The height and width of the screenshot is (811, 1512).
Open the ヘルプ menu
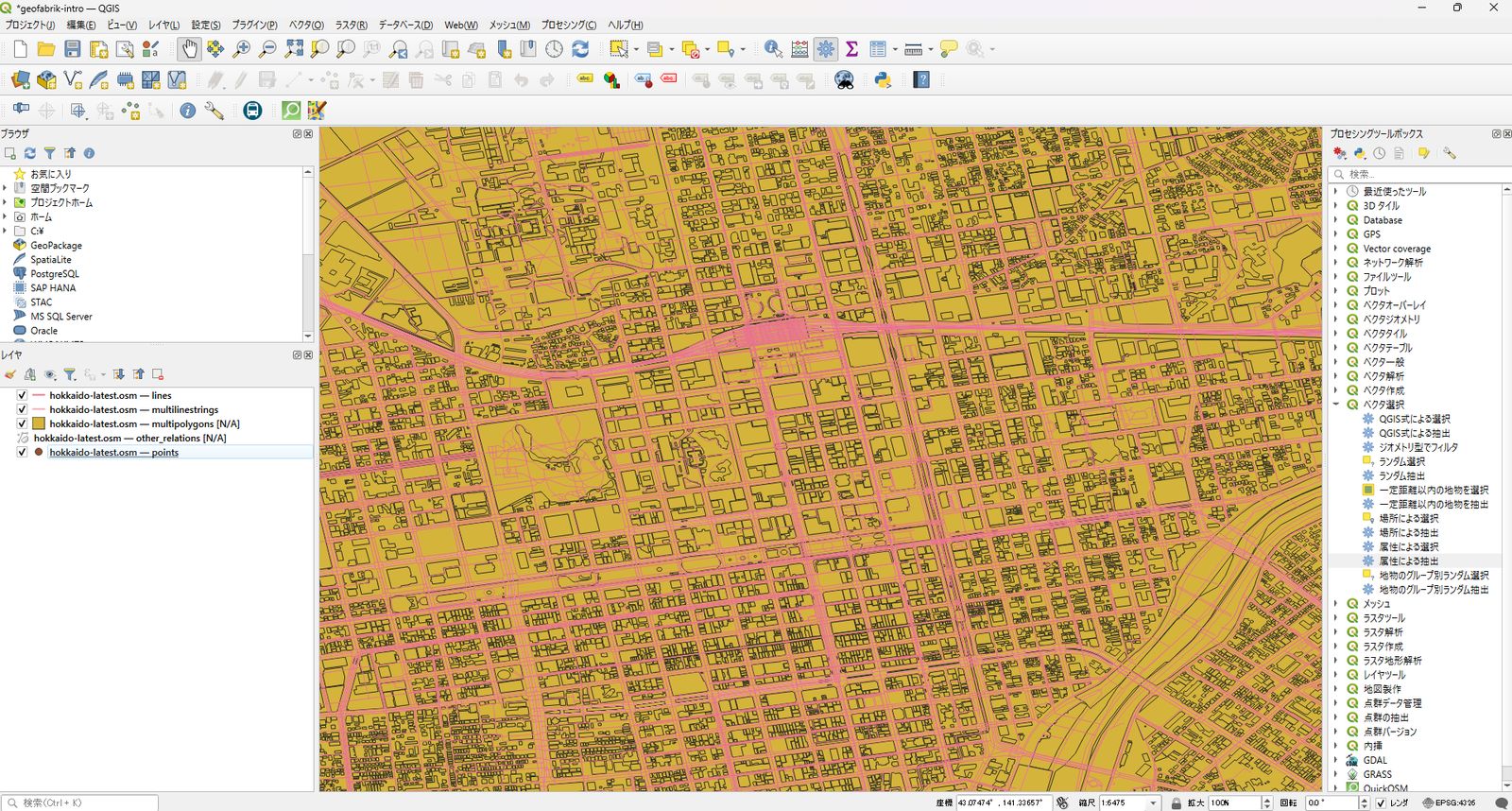[x=625, y=25]
